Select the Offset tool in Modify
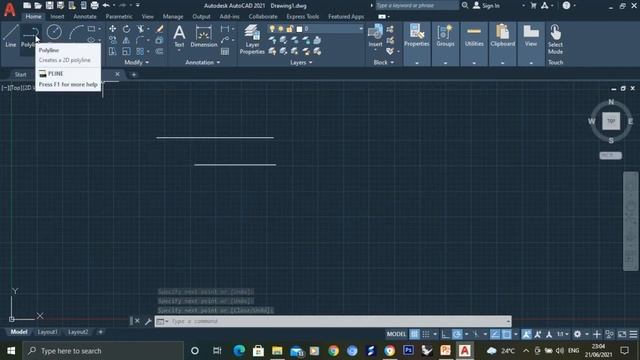Screen dimensions: 640x360 (x=160, y=51)
